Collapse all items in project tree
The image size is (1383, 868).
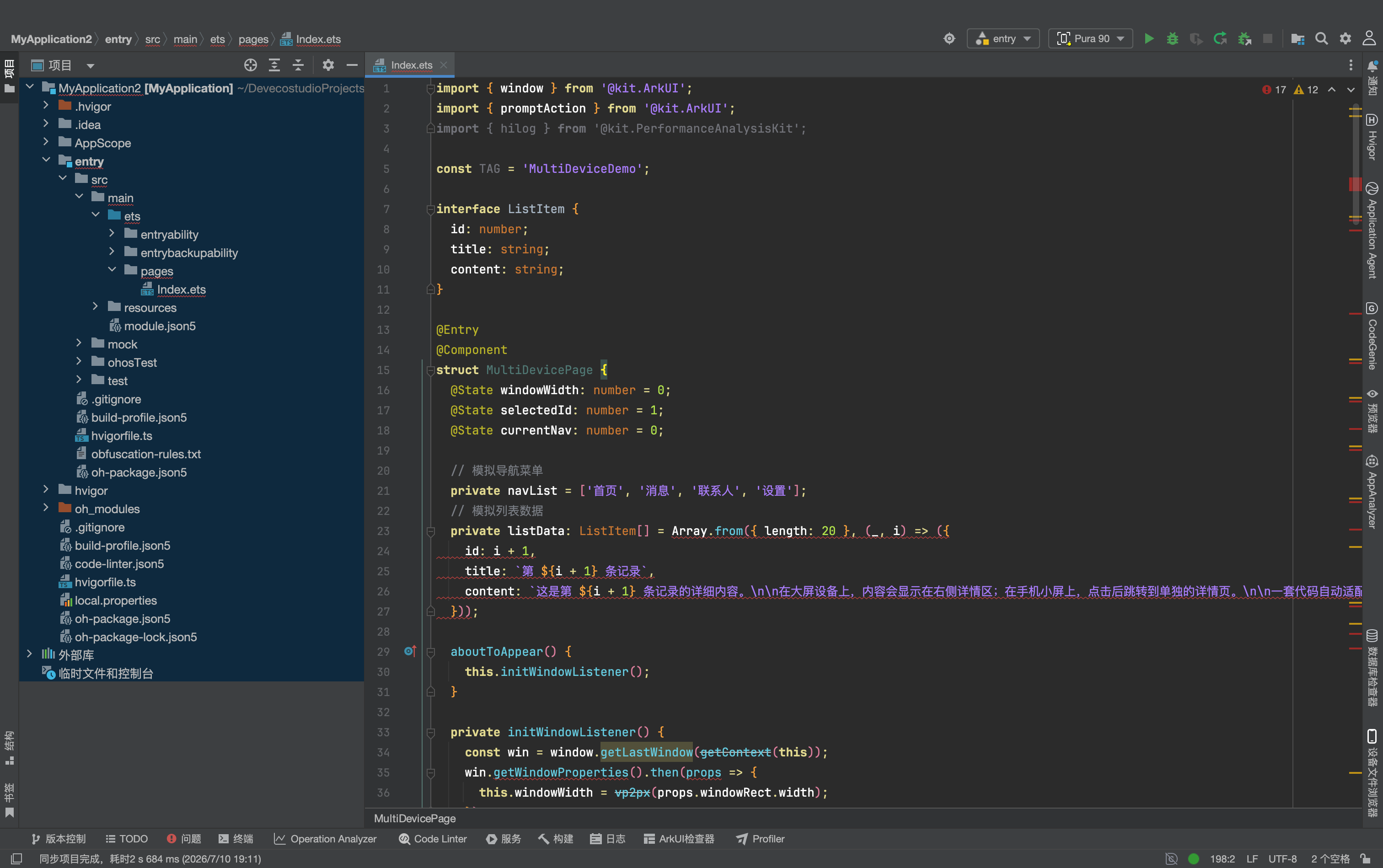click(298, 65)
